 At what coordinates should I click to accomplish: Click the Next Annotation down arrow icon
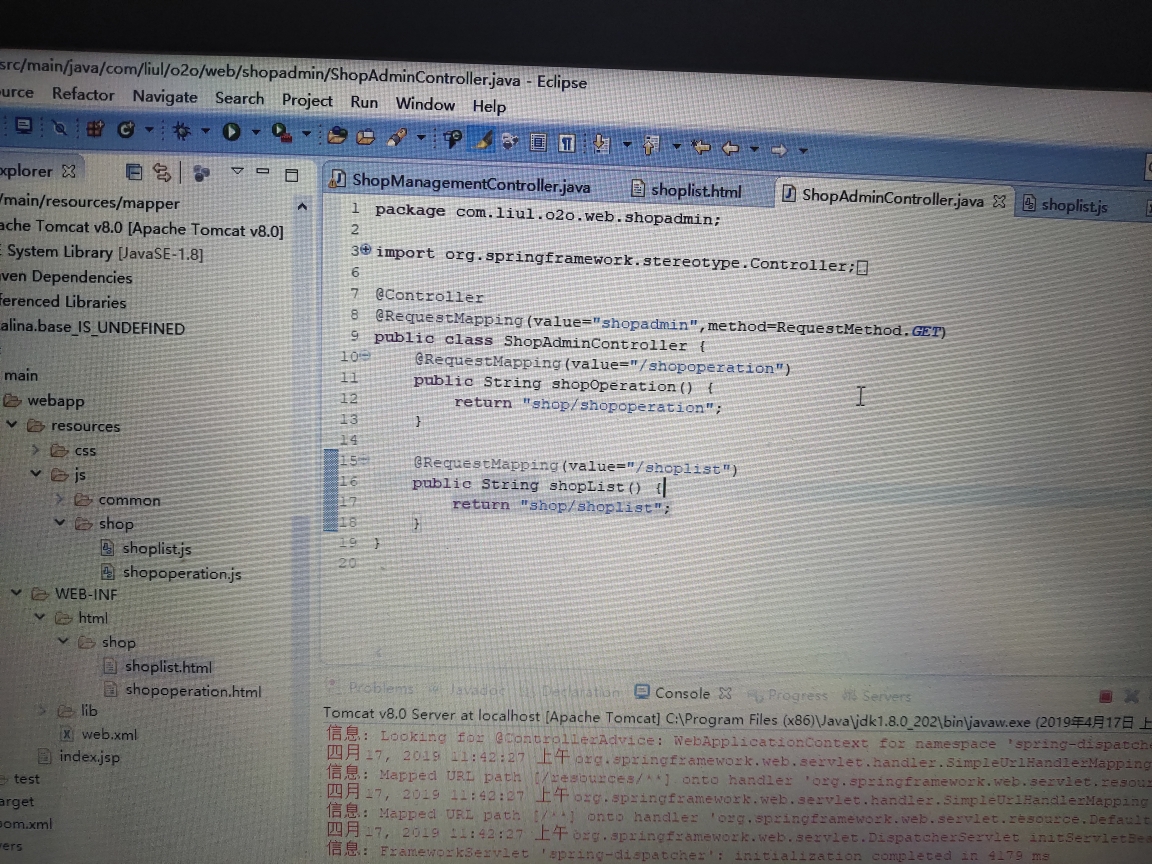click(601, 143)
